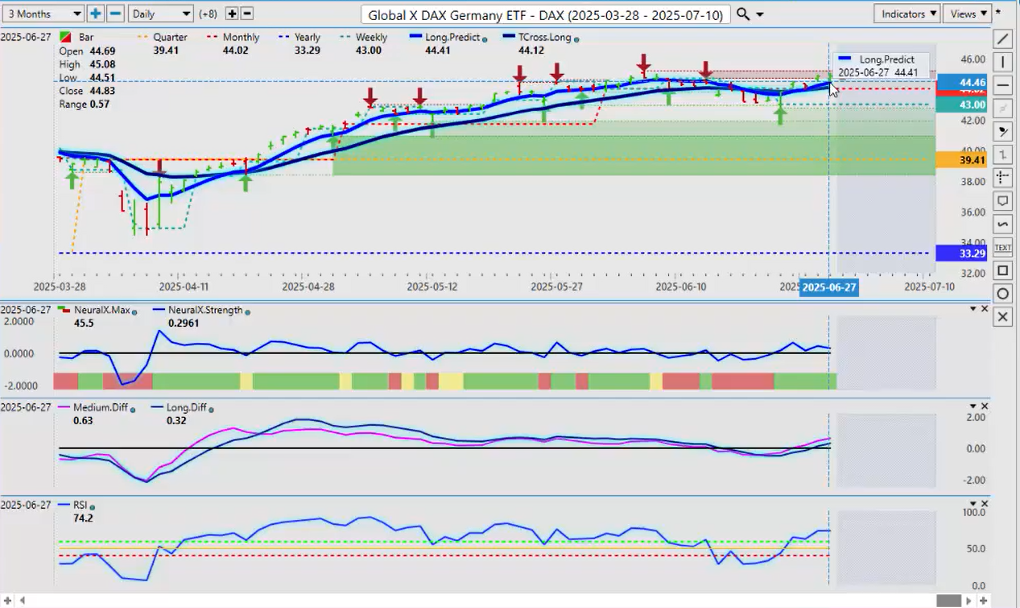The image size is (1020, 608).
Task: Select the callout comment tool
Action: pyautogui.click(x=1004, y=201)
